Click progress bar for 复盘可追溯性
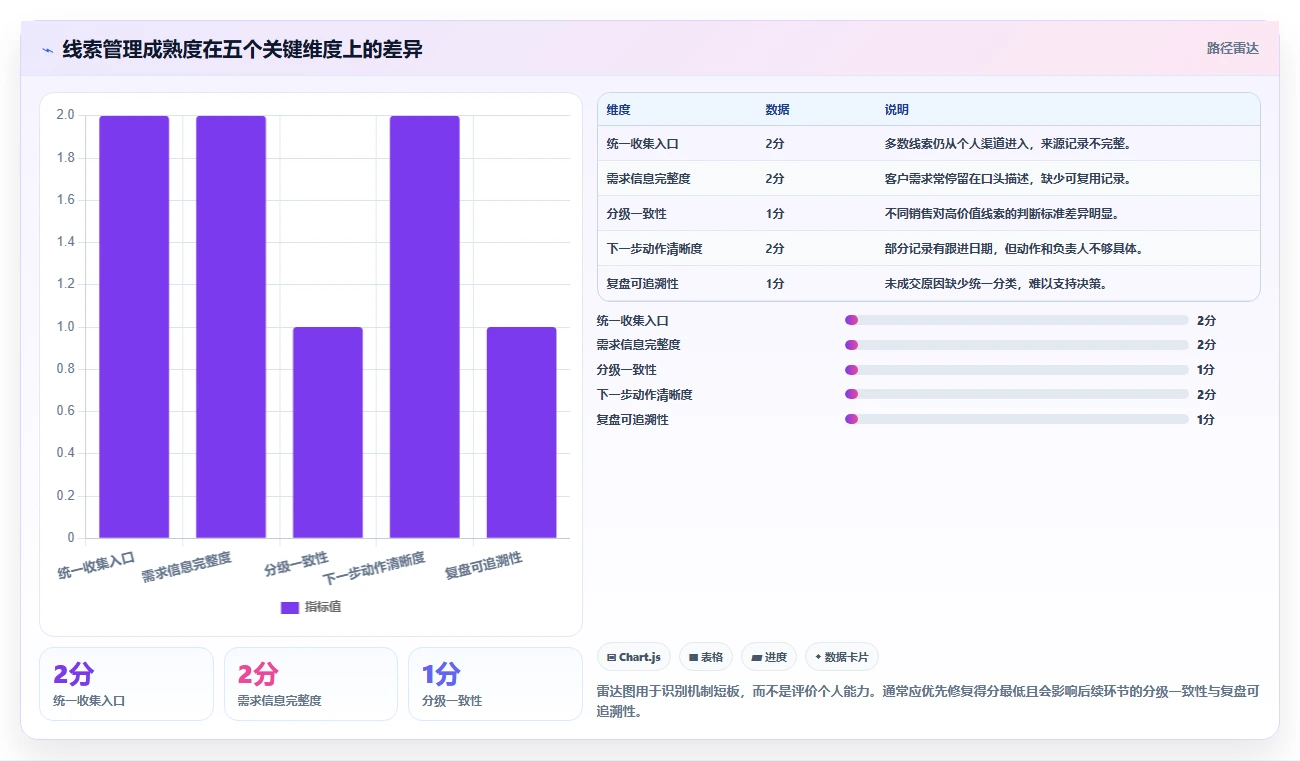 pos(1016,419)
